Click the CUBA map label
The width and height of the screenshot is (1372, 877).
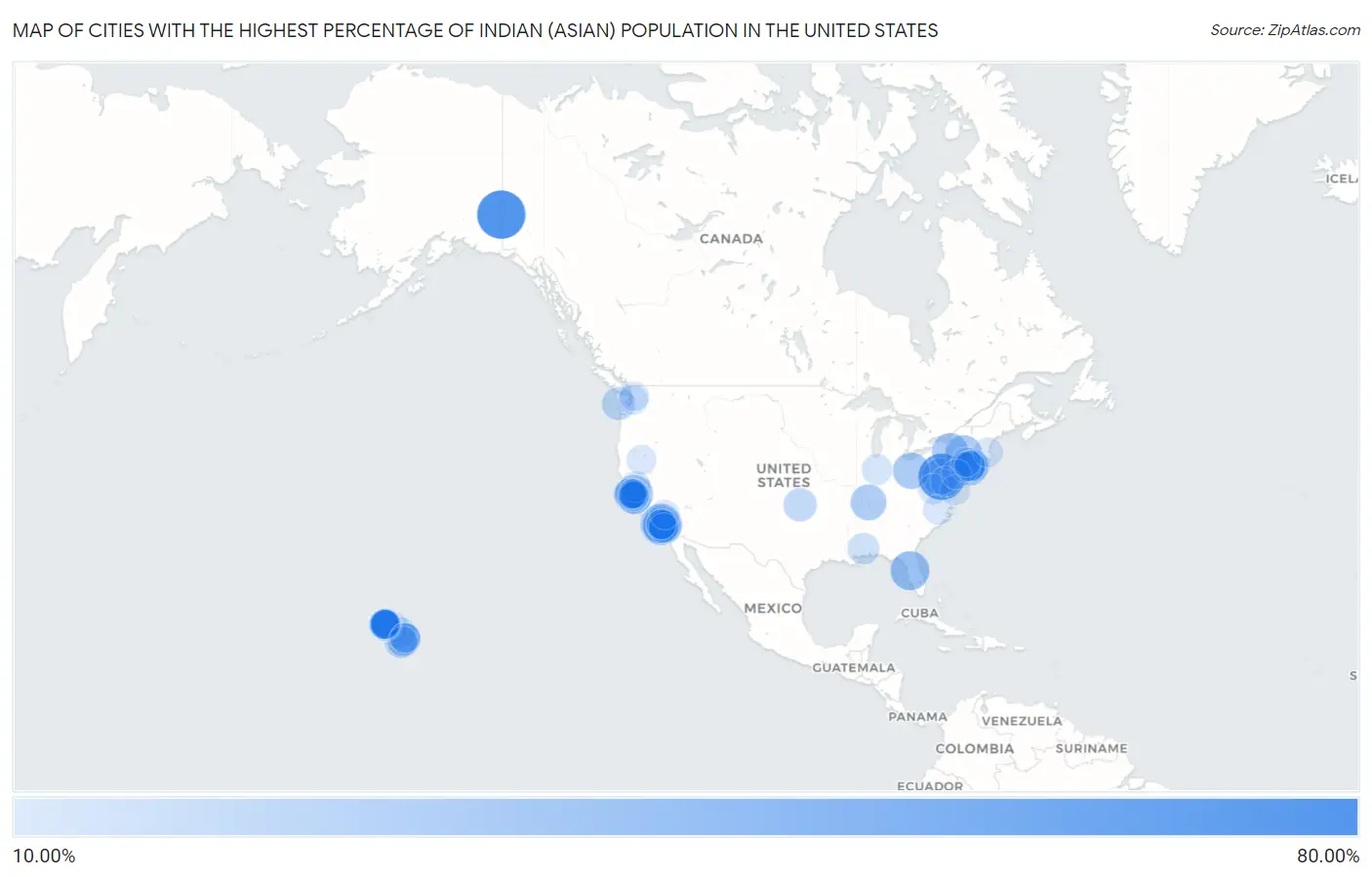(x=919, y=613)
